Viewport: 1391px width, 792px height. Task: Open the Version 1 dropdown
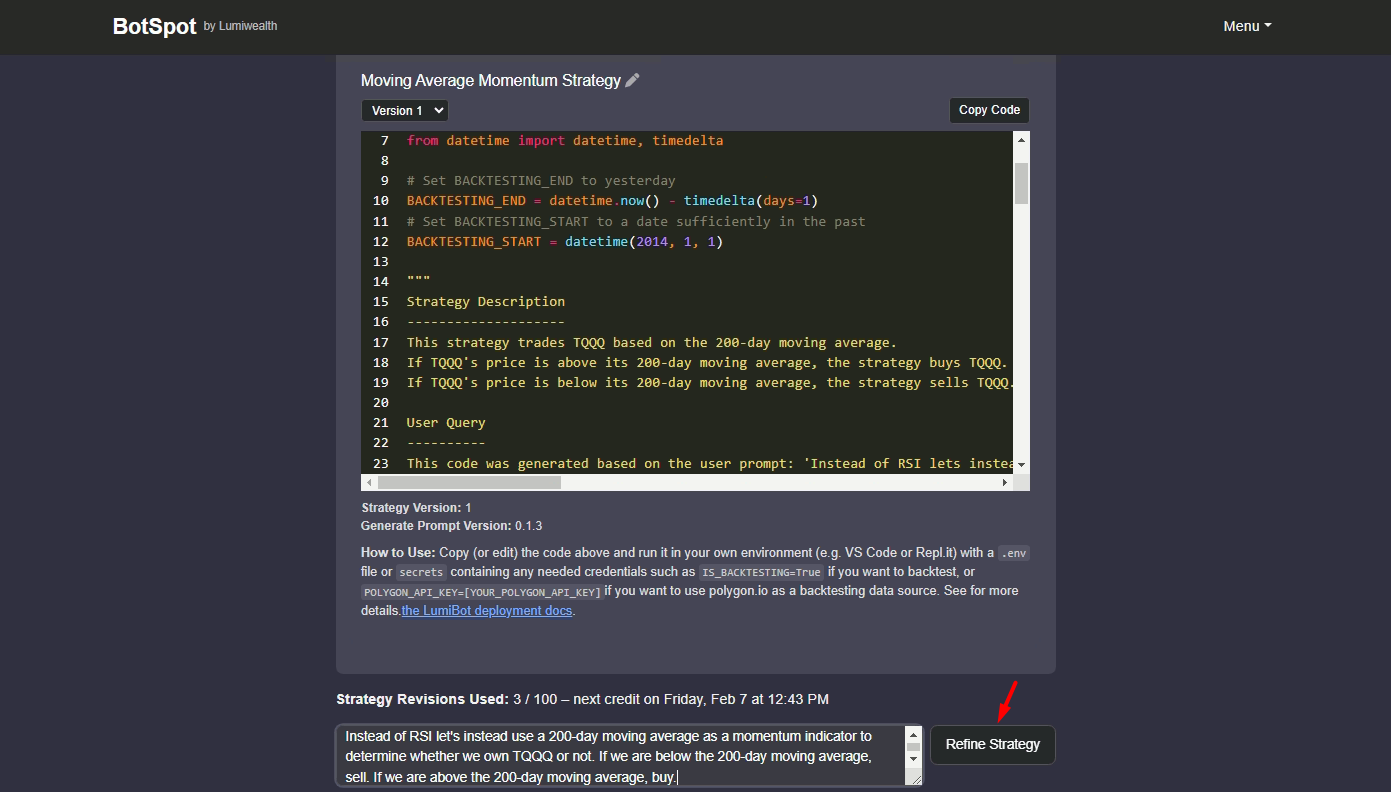pos(404,110)
